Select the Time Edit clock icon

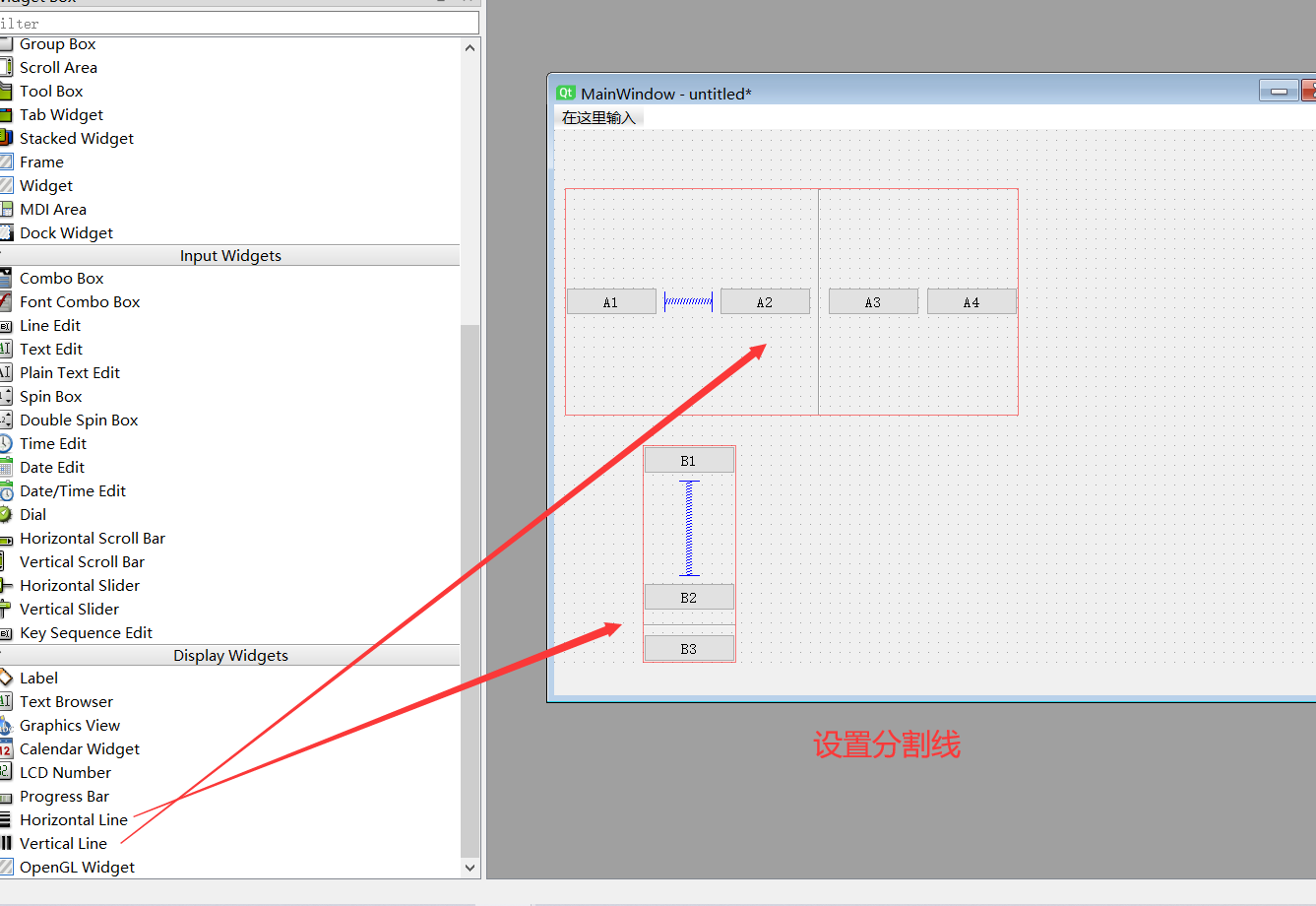[x=6, y=443]
